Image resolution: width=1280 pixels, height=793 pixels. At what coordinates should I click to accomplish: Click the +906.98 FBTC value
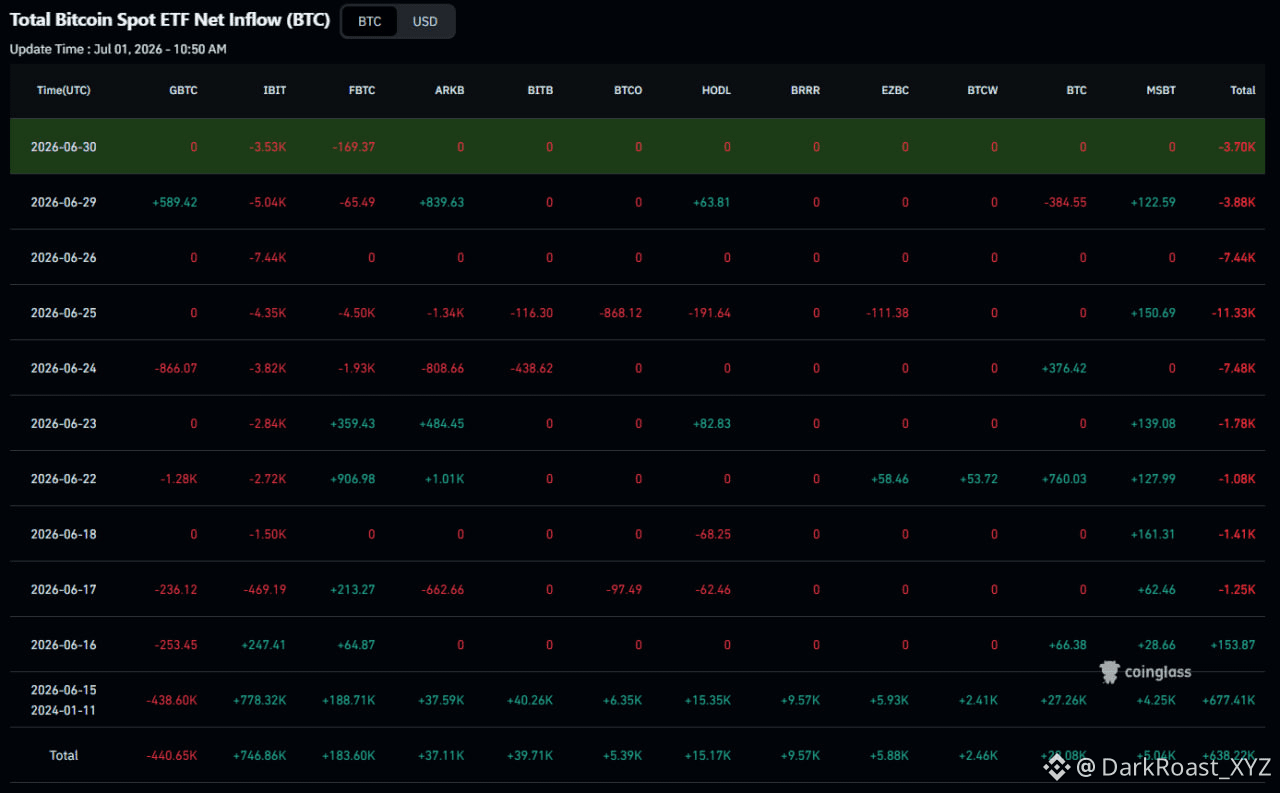[x=353, y=479]
